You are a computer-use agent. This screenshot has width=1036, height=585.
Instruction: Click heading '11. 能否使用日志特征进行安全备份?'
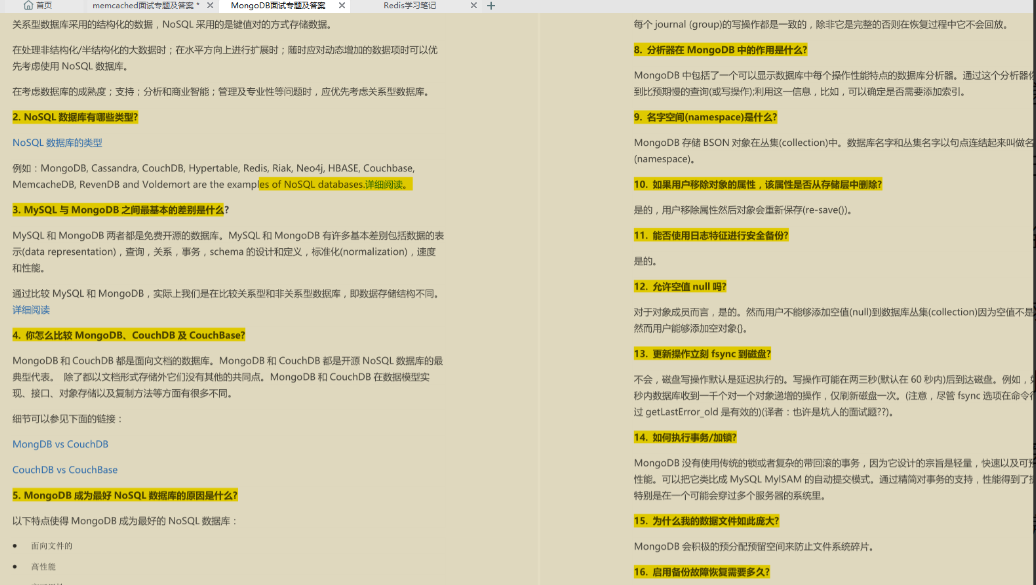(x=711, y=235)
